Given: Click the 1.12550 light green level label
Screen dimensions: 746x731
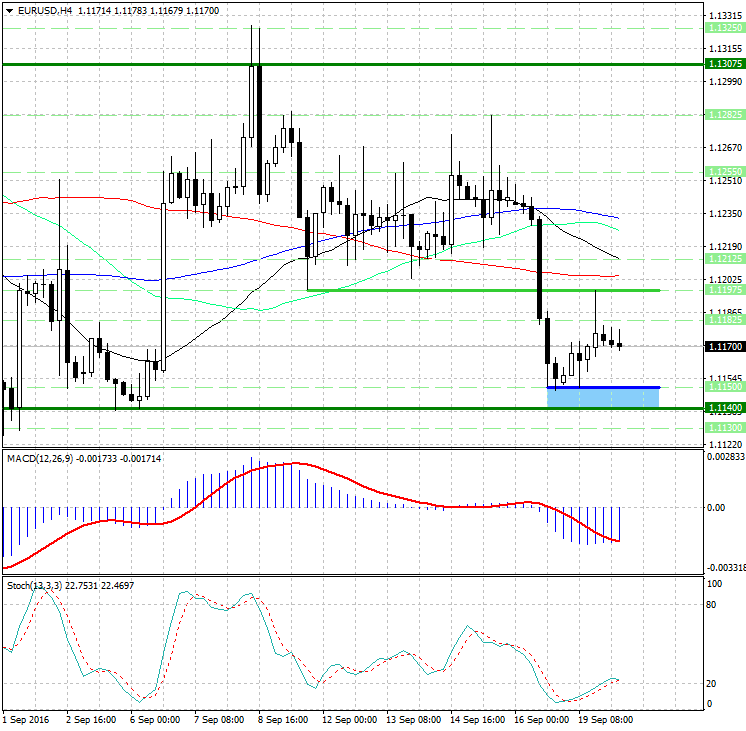Looking at the screenshot, I should coord(725,171).
